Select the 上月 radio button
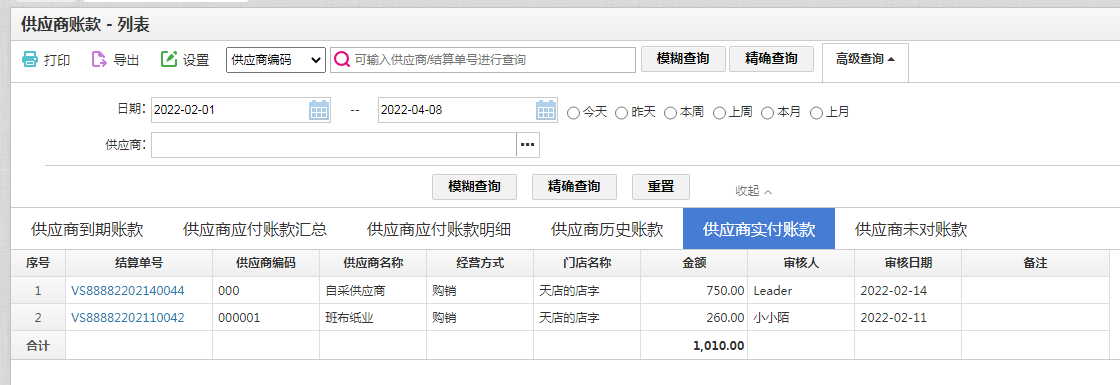 pyautogui.click(x=816, y=113)
